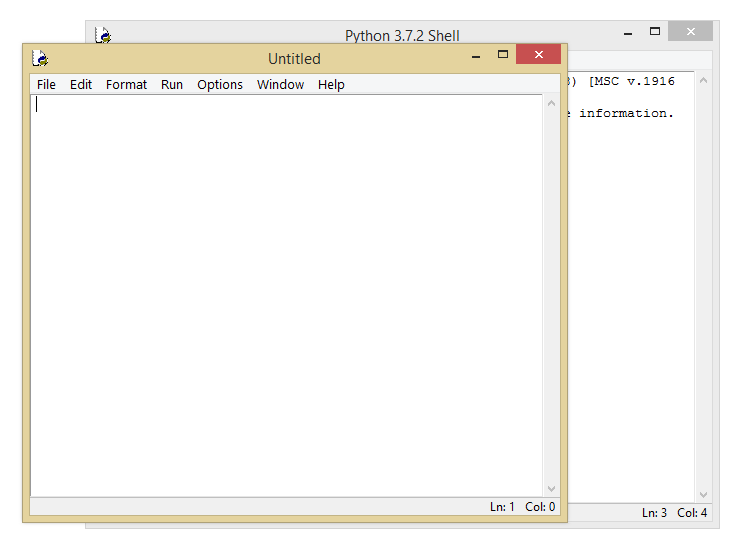
Task: Close the Untitled editor window
Action: tap(539, 54)
